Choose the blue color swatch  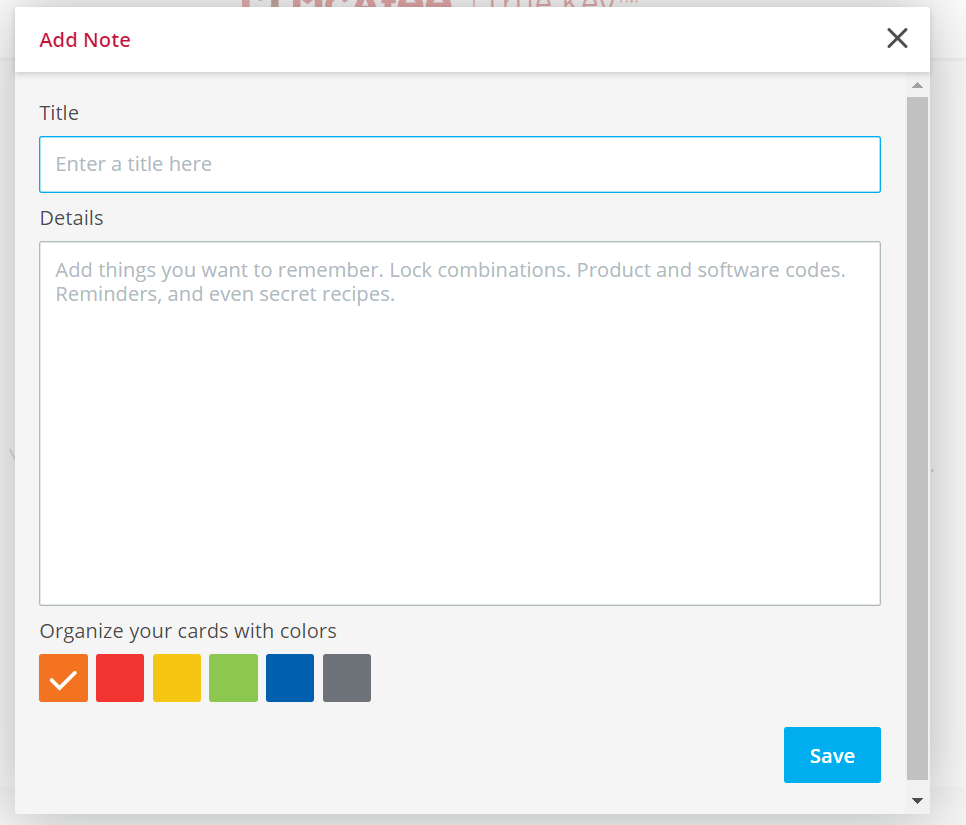coord(290,678)
